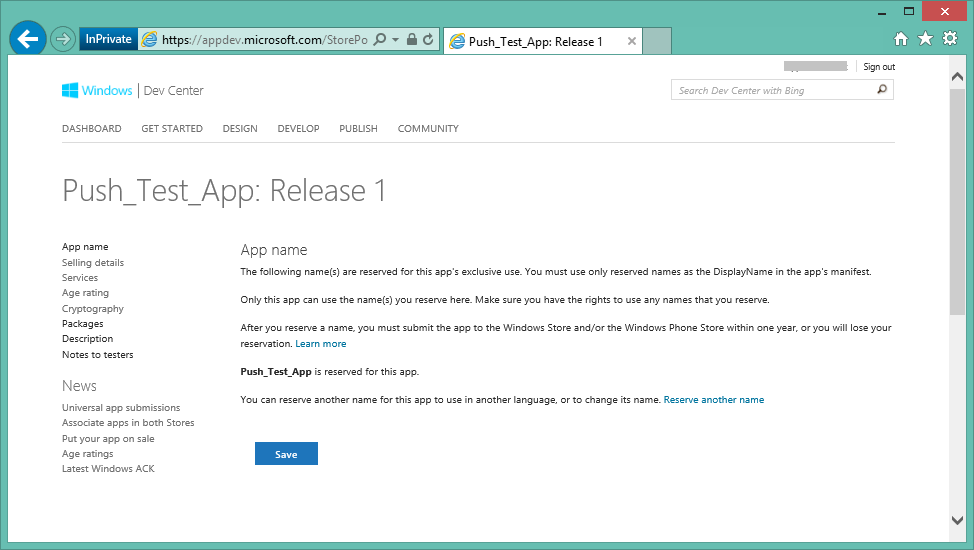Select Packages in the sidebar
Image resolution: width=974 pixels, height=550 pixels.
83,324
